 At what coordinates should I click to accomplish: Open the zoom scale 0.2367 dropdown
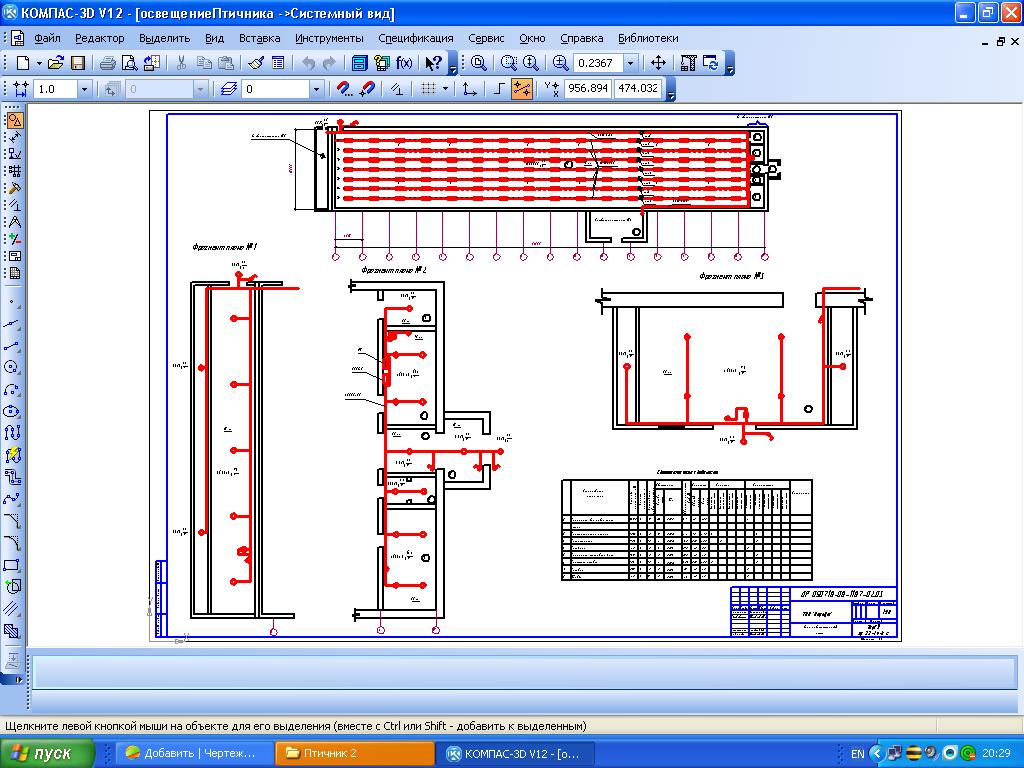click(x=630, y=63)
